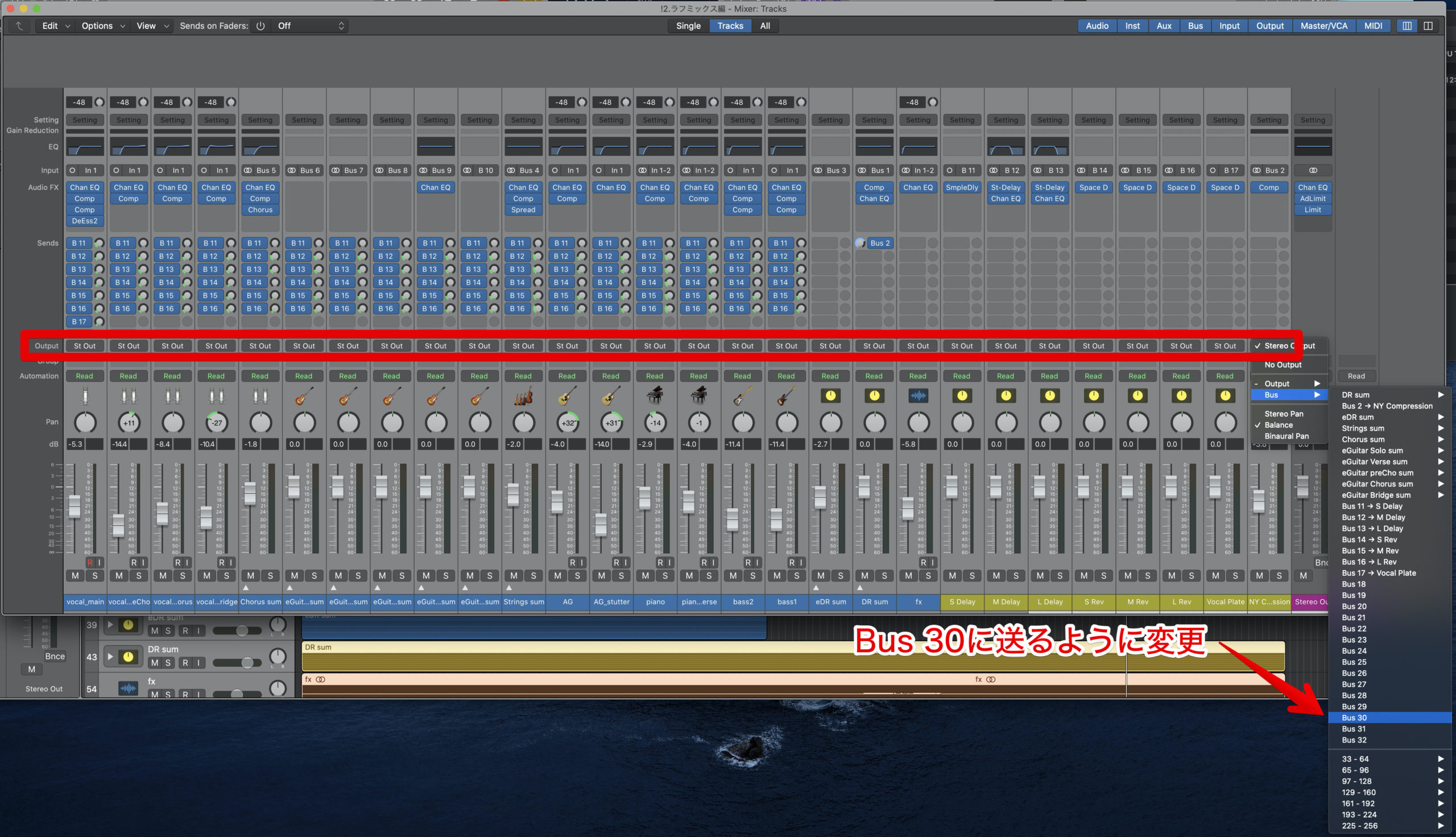The width and height of the screenshot is (1456, 837).
Task: Click the vocal_main volume fader handle
Action: 74,506
